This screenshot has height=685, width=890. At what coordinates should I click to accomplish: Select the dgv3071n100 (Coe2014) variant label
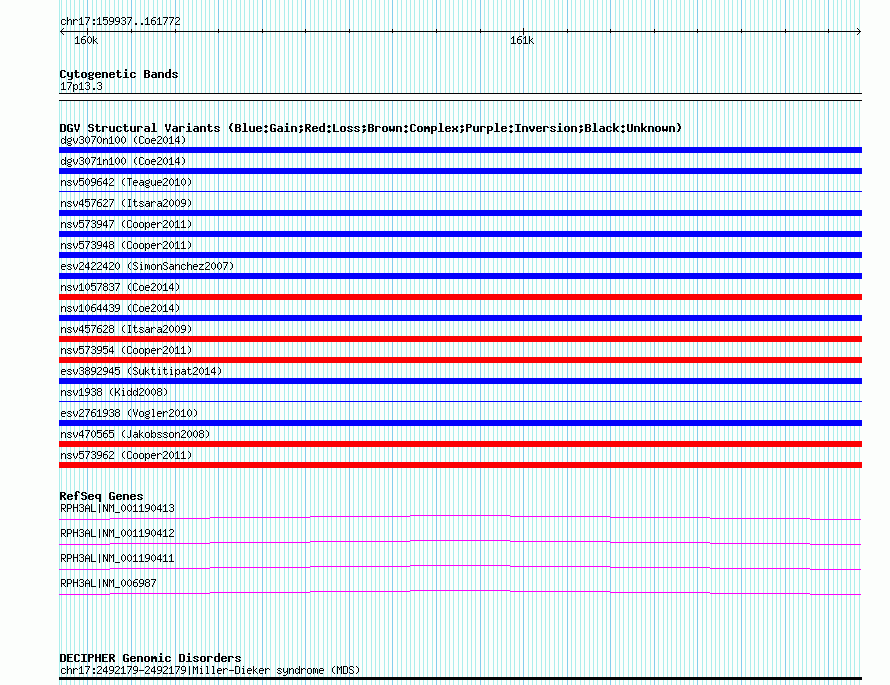123,161
